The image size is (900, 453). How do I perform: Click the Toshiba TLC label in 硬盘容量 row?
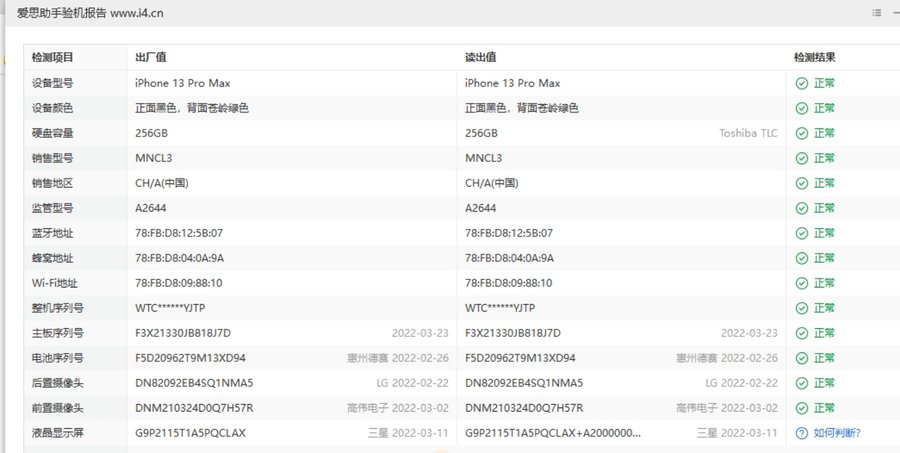(x=748, y=133)
